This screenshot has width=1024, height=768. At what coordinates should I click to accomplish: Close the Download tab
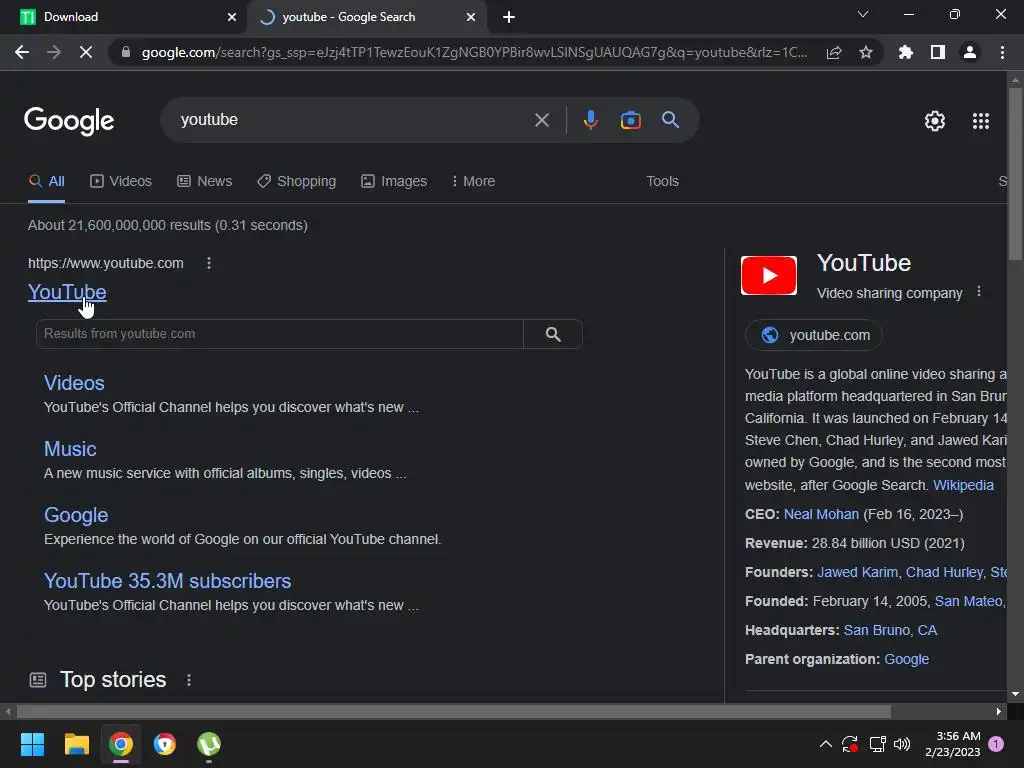(232, 17)
